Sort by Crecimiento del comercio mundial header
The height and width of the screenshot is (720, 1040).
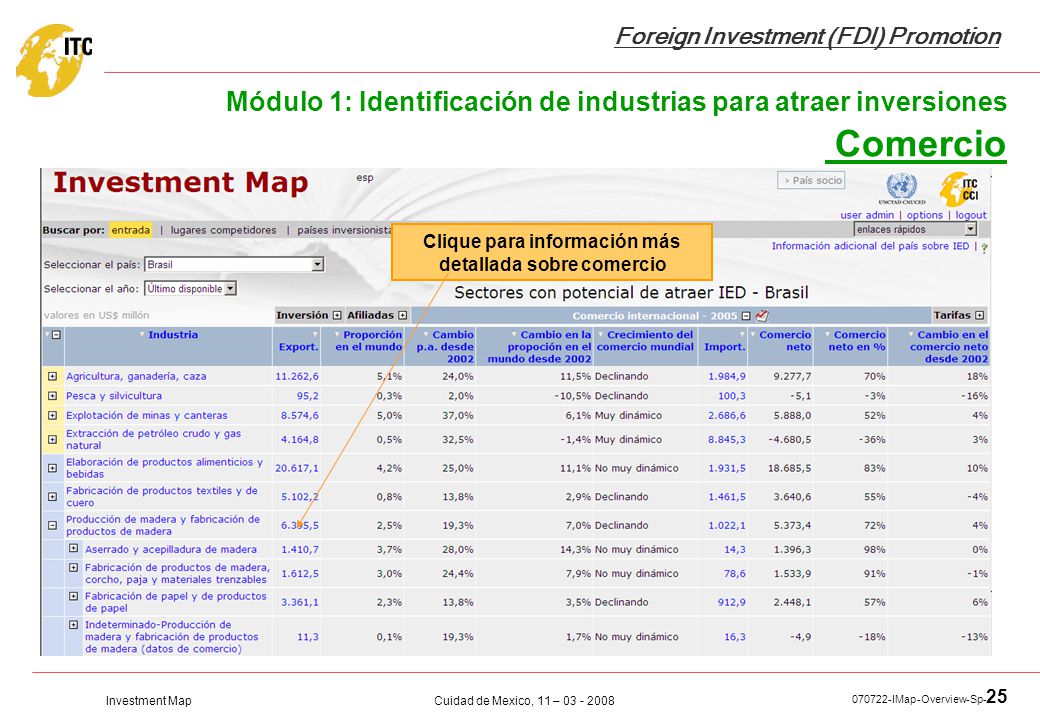coord(645,341)
